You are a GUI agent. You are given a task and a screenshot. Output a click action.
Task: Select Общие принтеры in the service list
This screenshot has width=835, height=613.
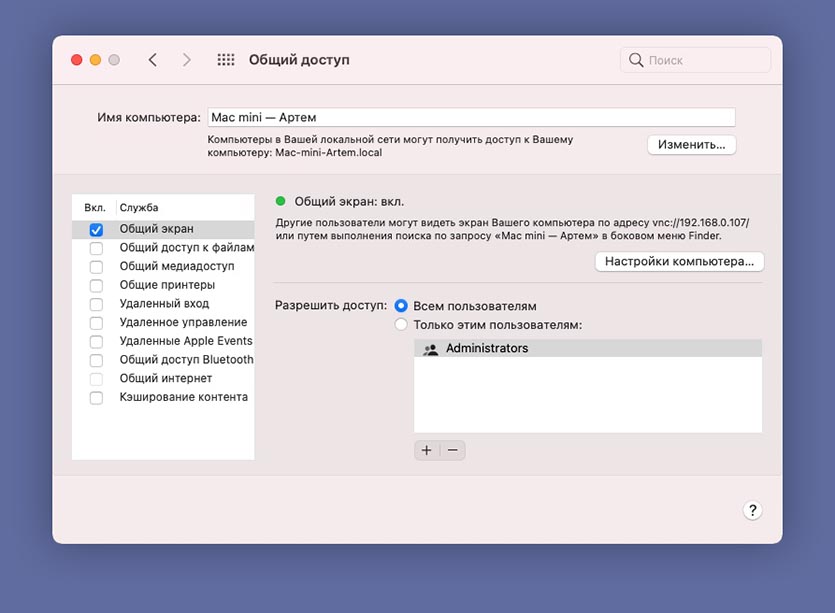[167, 285]
